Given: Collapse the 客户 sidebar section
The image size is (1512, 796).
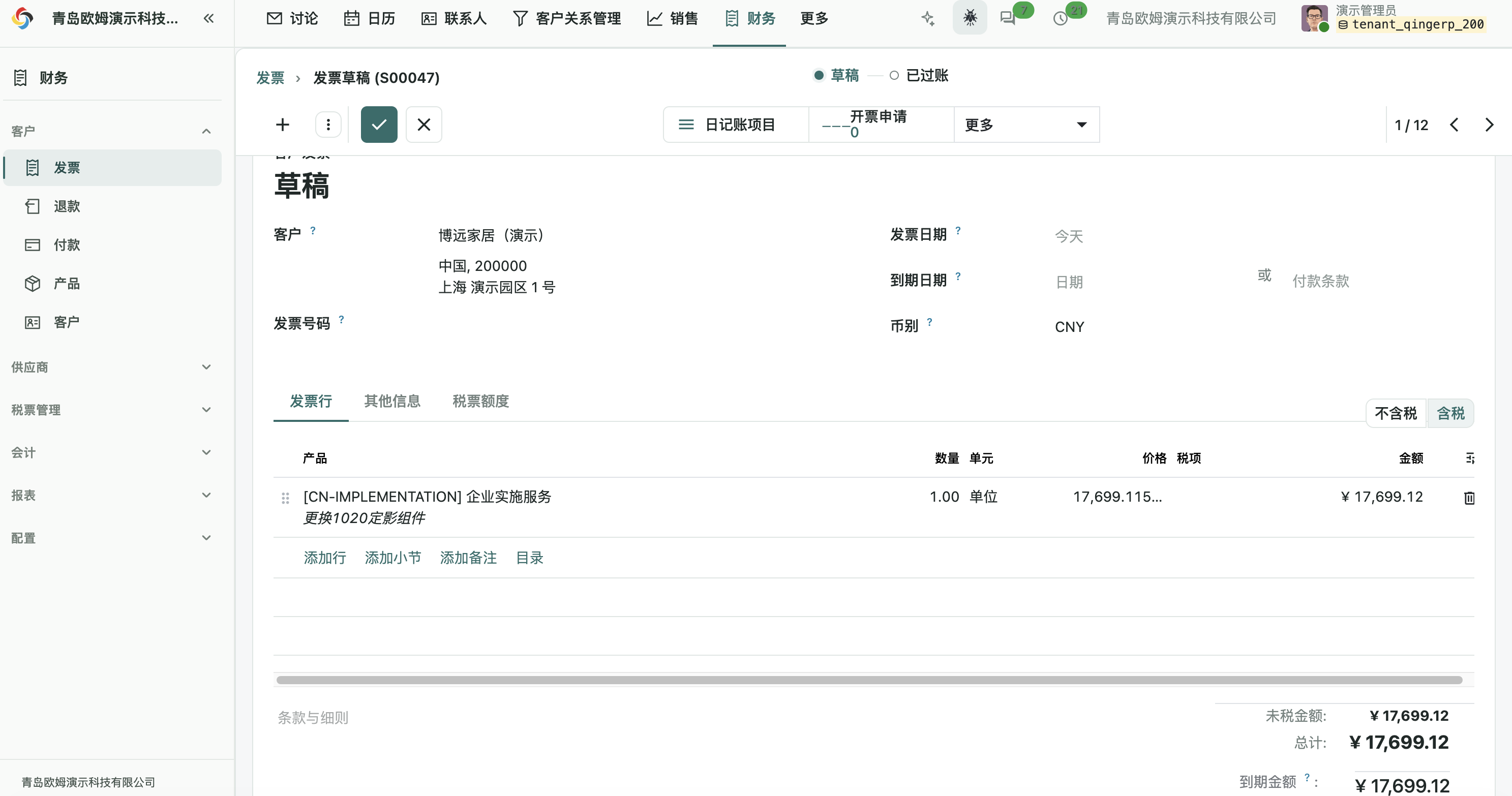Looking at the screenshot, I should coord(111,131).
